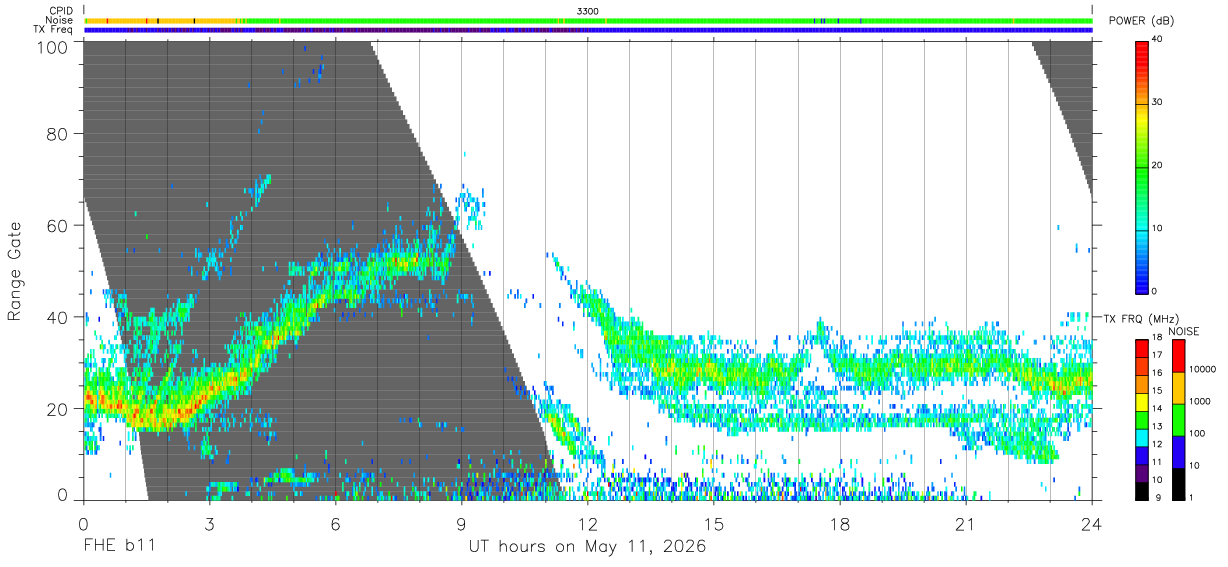Click the Range Gate axis title
This screenshot has height=567, width=1228.
tap(14, 271)
